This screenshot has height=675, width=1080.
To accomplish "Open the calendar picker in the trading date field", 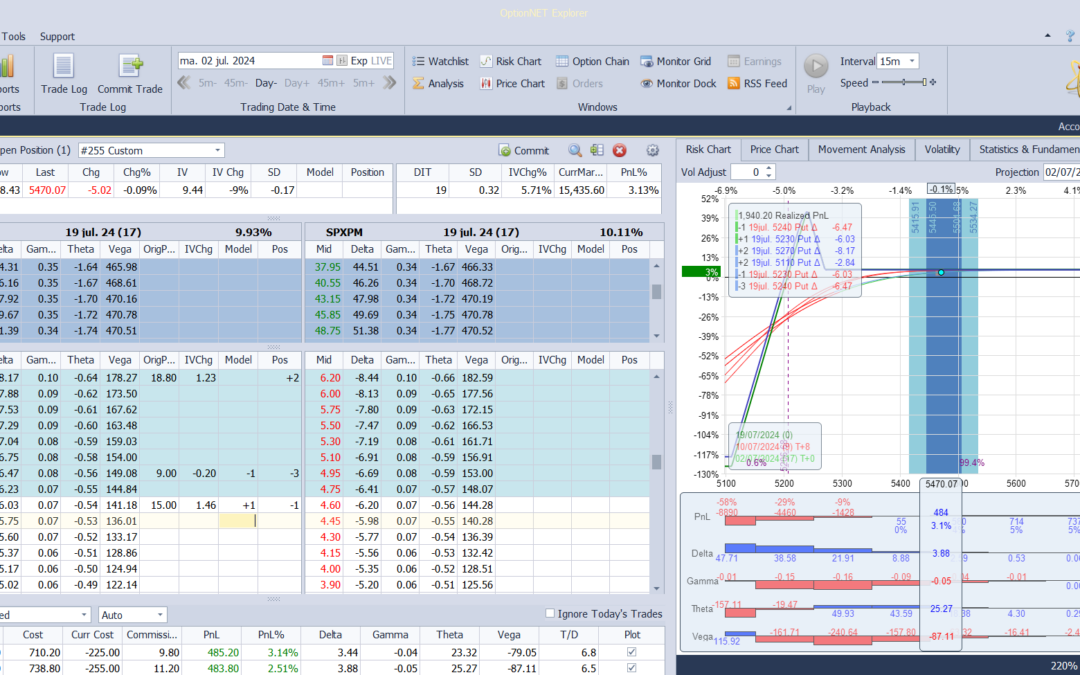I will point(328,61).
